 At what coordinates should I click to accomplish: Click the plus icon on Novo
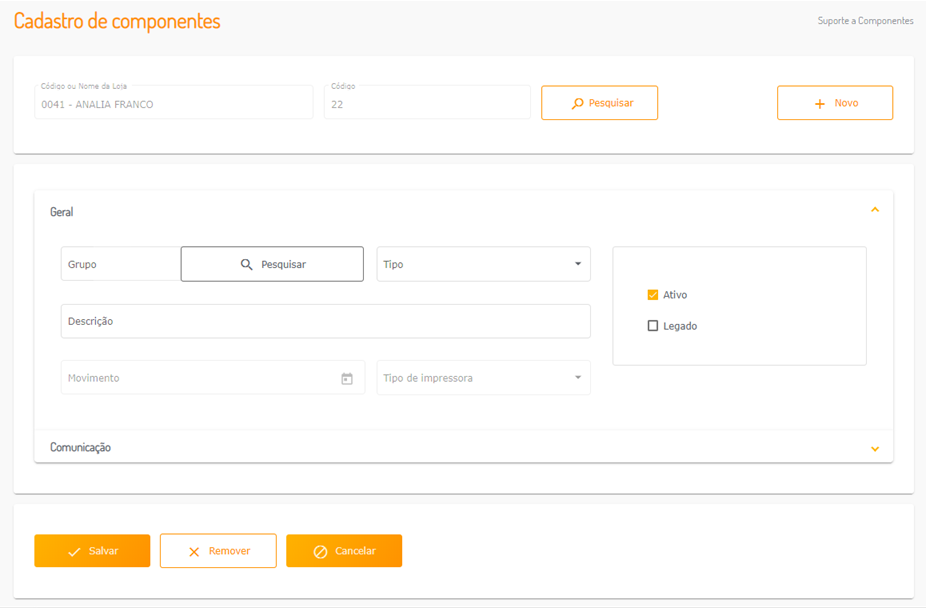tap(820, 104)
